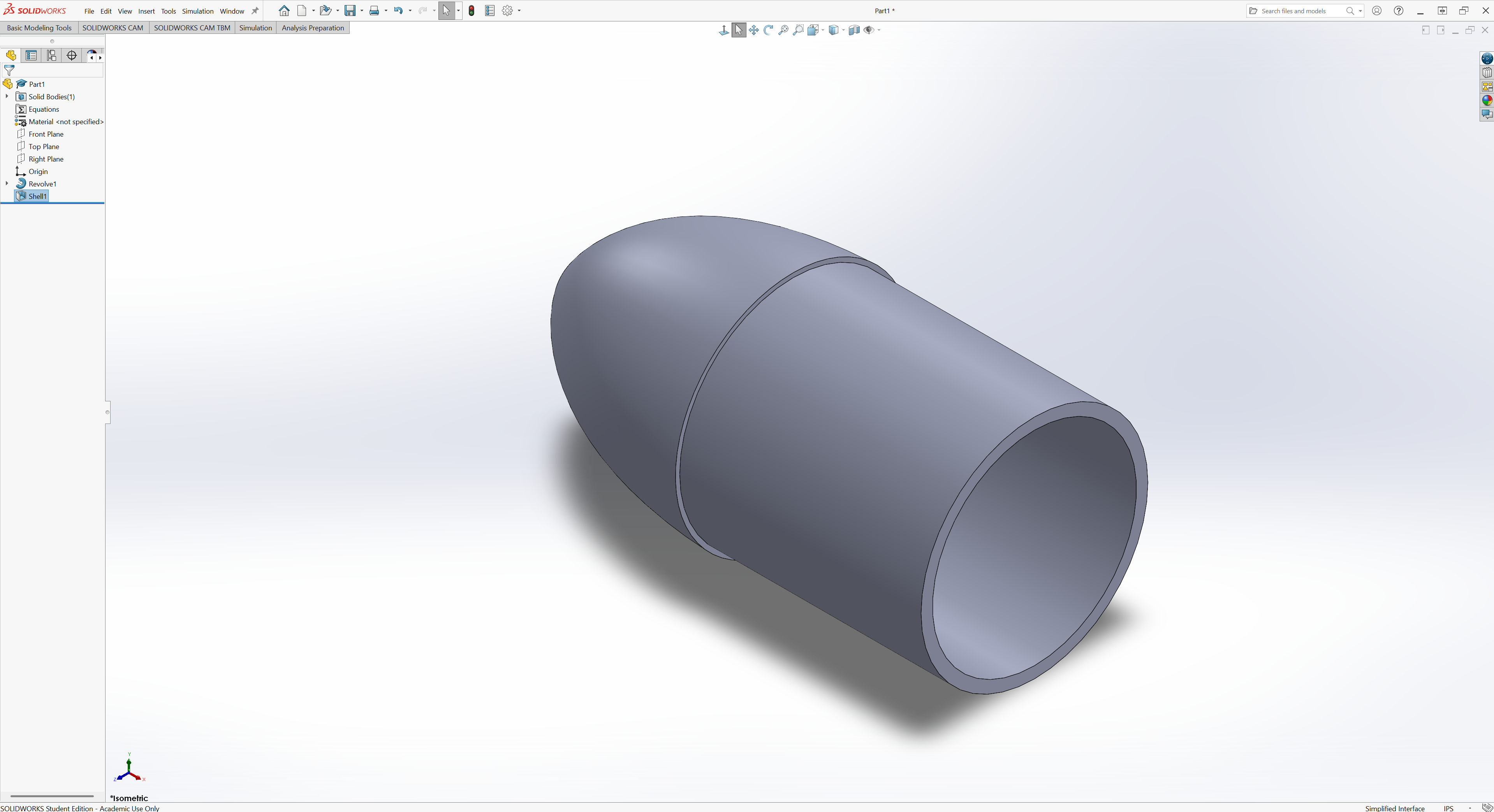Viewport: 1494px width, 812px height.
Task: Open the Edit menu
Action: point(106,11)
